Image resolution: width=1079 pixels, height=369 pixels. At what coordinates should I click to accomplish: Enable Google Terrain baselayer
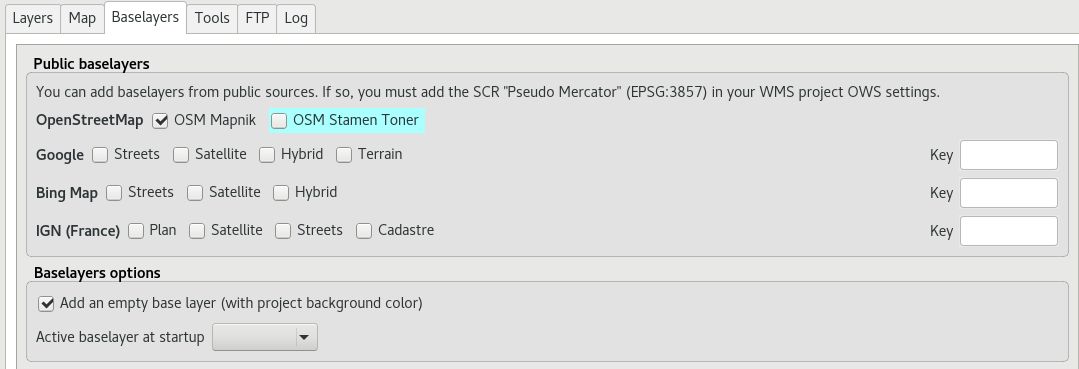coord(344,155)
